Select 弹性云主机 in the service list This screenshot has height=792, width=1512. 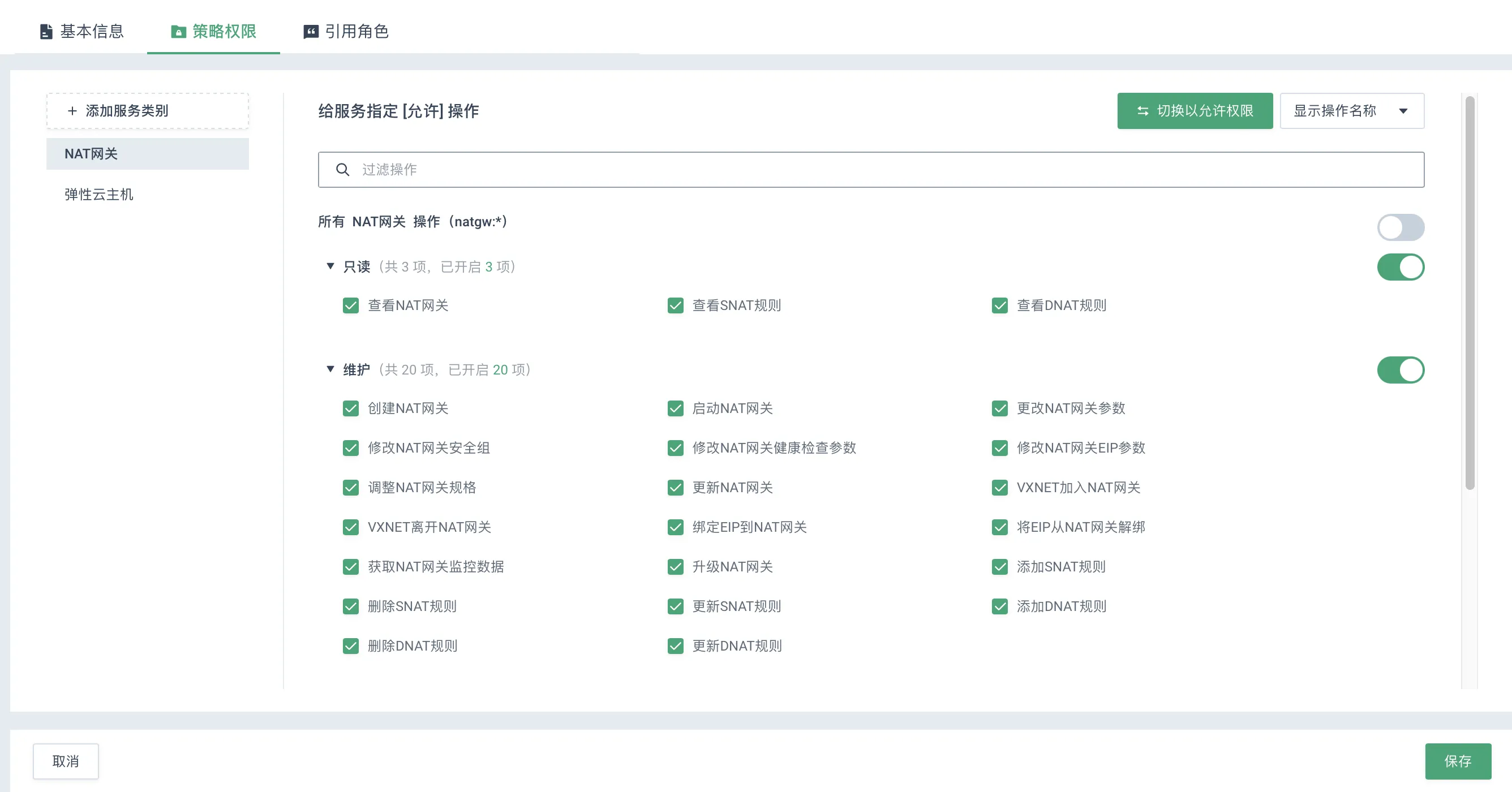tap(98, 195)
